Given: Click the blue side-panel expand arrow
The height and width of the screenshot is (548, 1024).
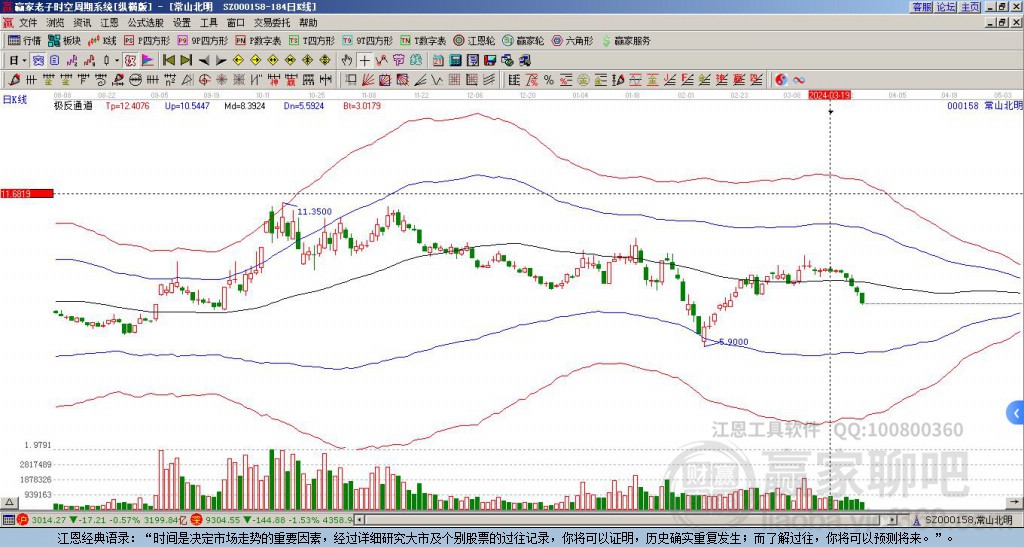Looking at the screenshot, I should [1016, 411].
